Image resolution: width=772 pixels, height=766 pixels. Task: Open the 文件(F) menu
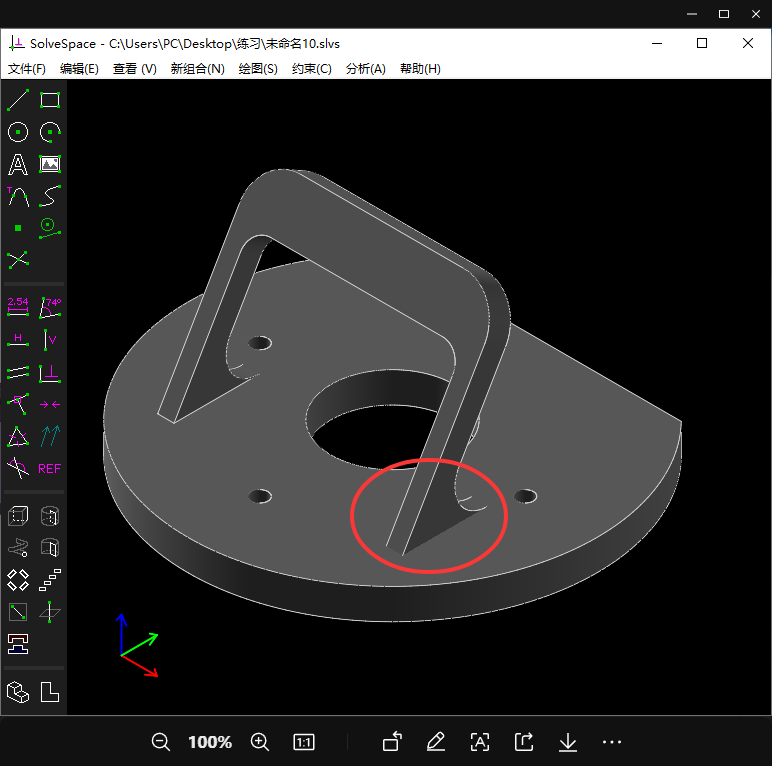pos(27,69)
